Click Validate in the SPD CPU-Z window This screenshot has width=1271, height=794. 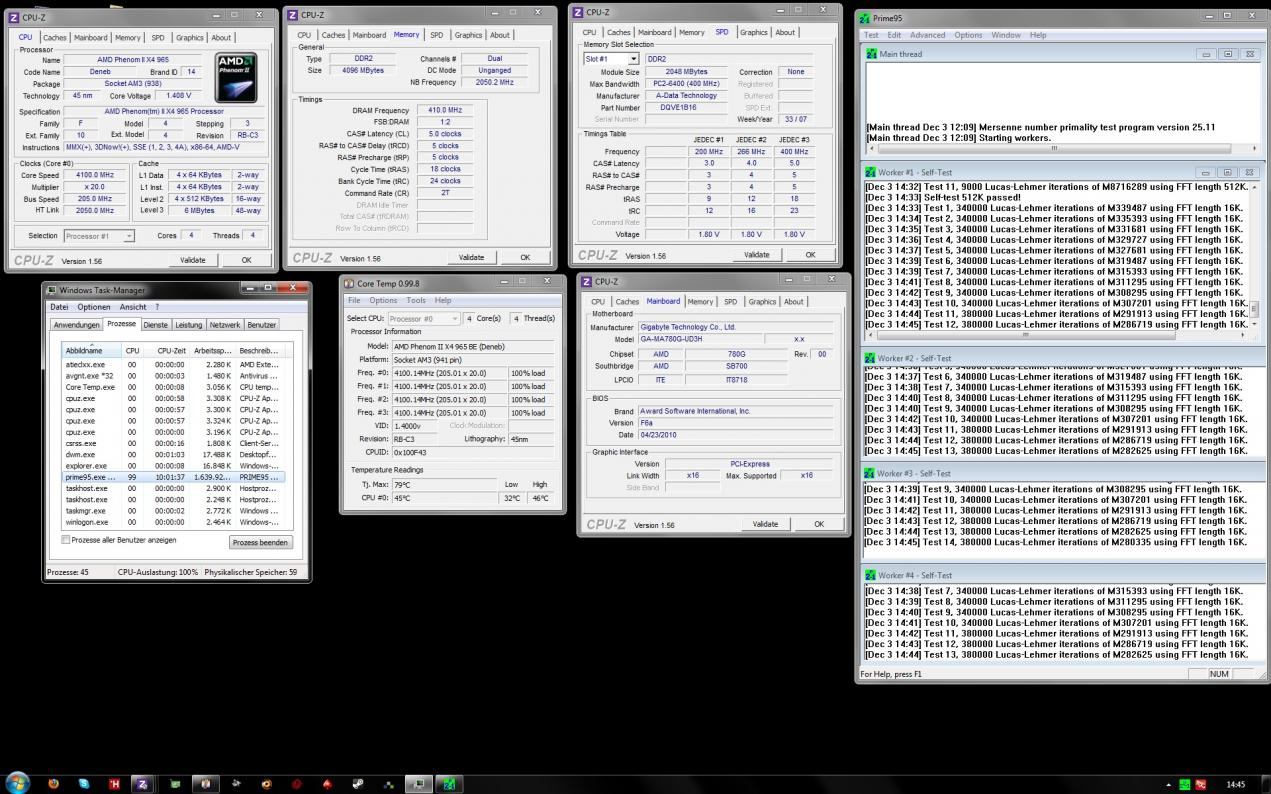757,254
